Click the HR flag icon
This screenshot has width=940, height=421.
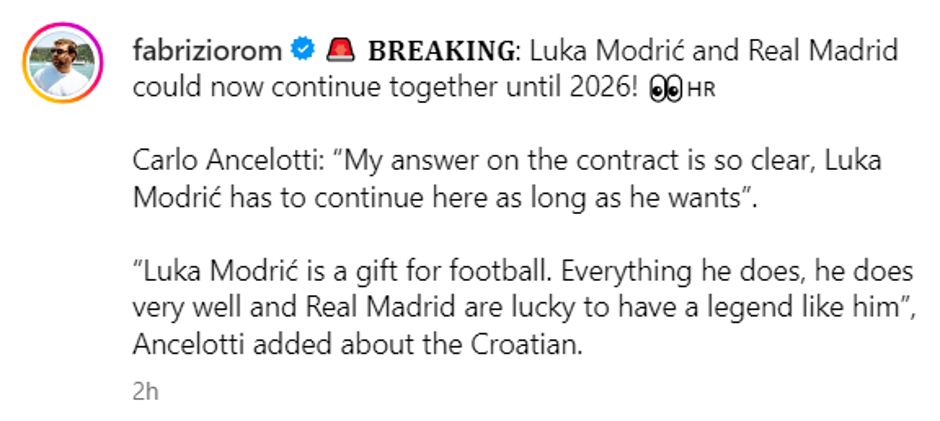tap(702, 89)
